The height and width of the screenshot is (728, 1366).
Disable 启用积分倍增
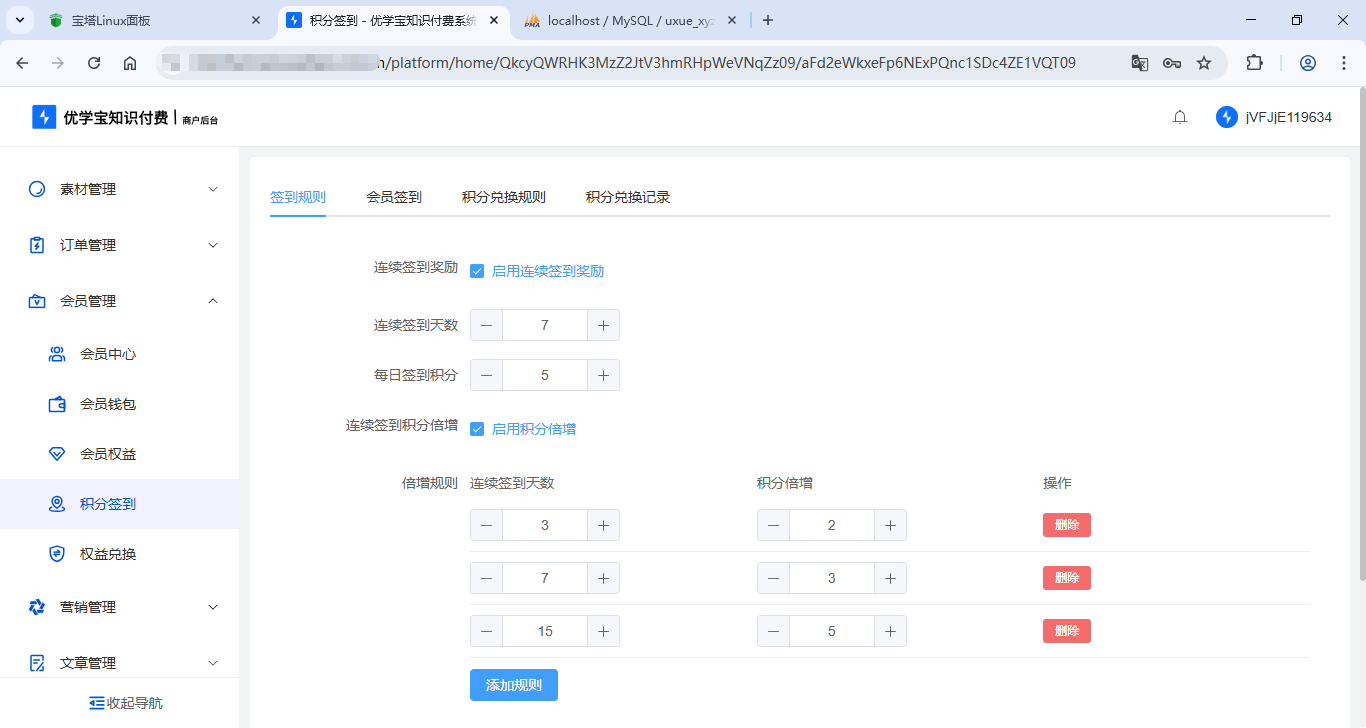(x=477, y=428)
